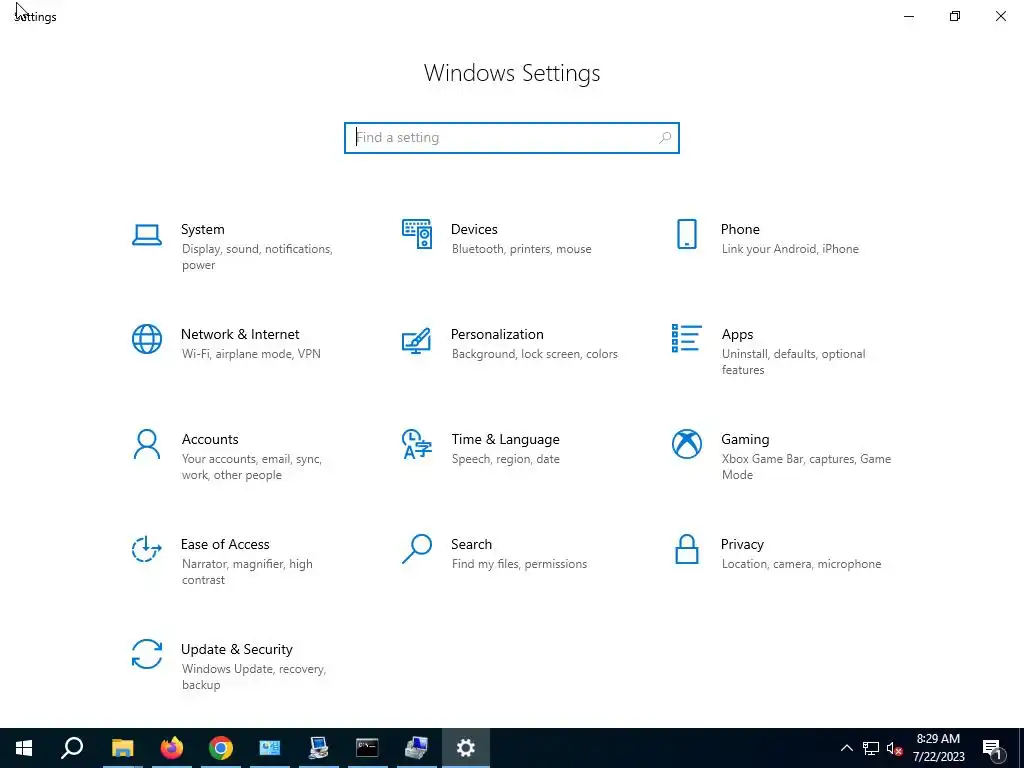Open the System laptop icon

147,234
